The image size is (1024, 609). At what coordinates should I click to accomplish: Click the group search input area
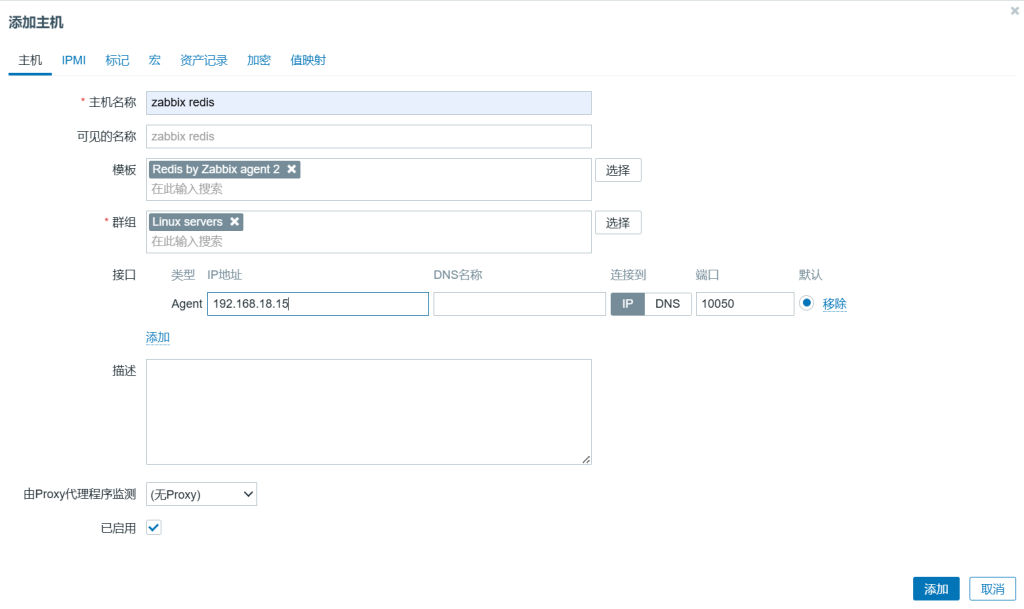click(x=369, y=242)
